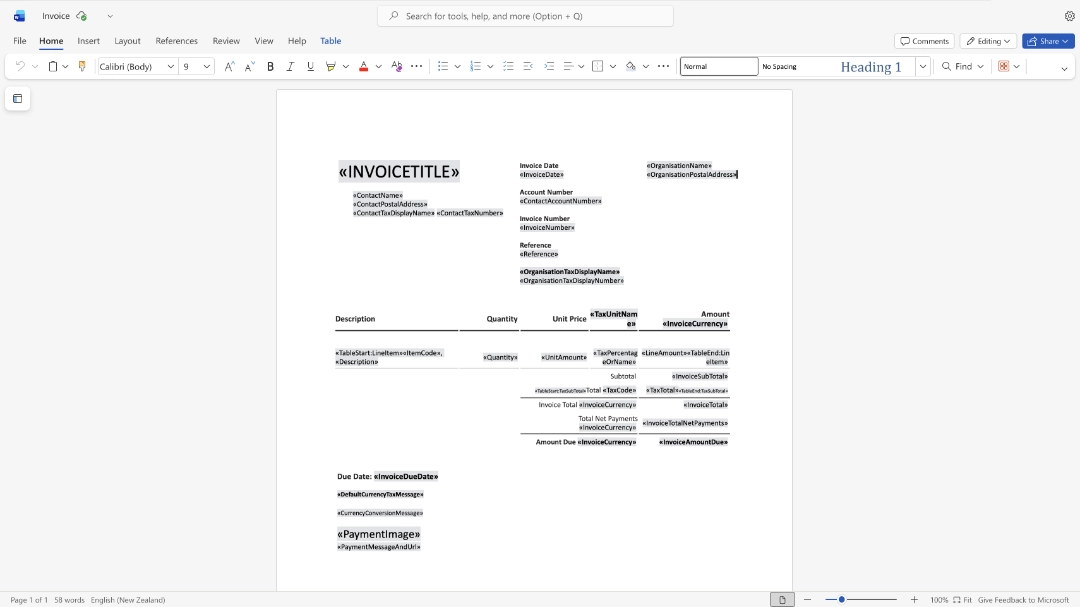Increase font size with grow icon

point(229,66)
